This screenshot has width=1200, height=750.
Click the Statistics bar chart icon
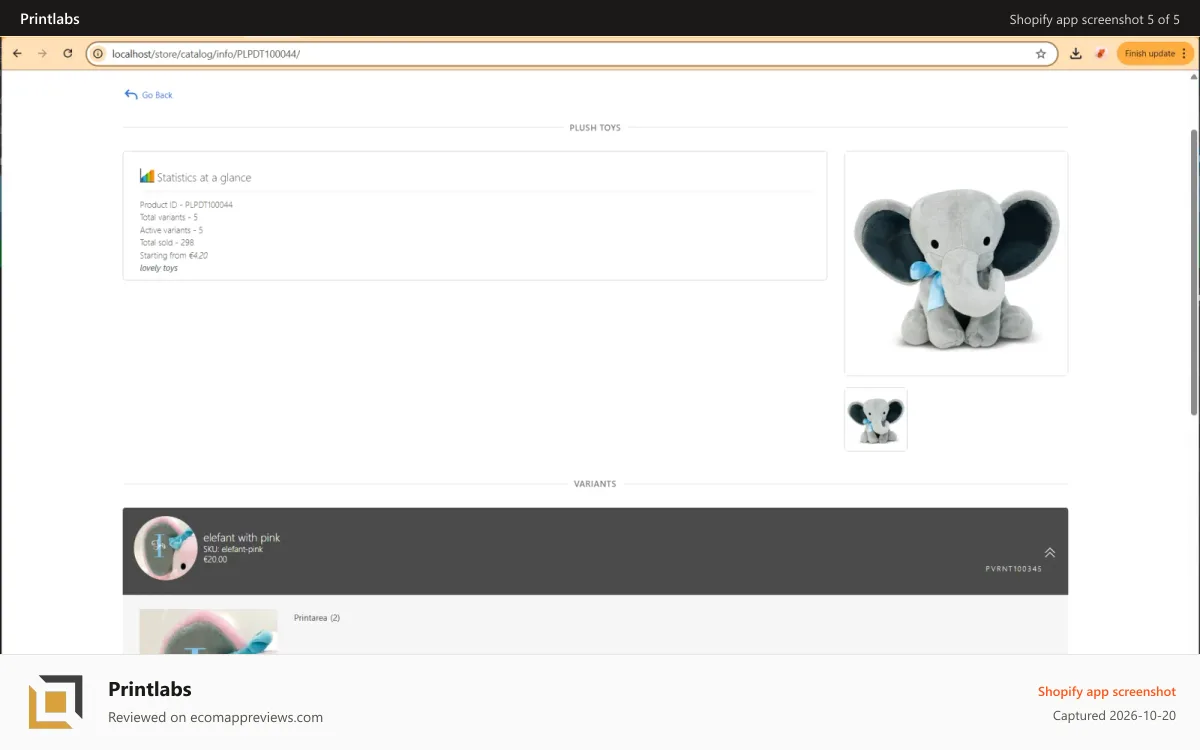147,176
